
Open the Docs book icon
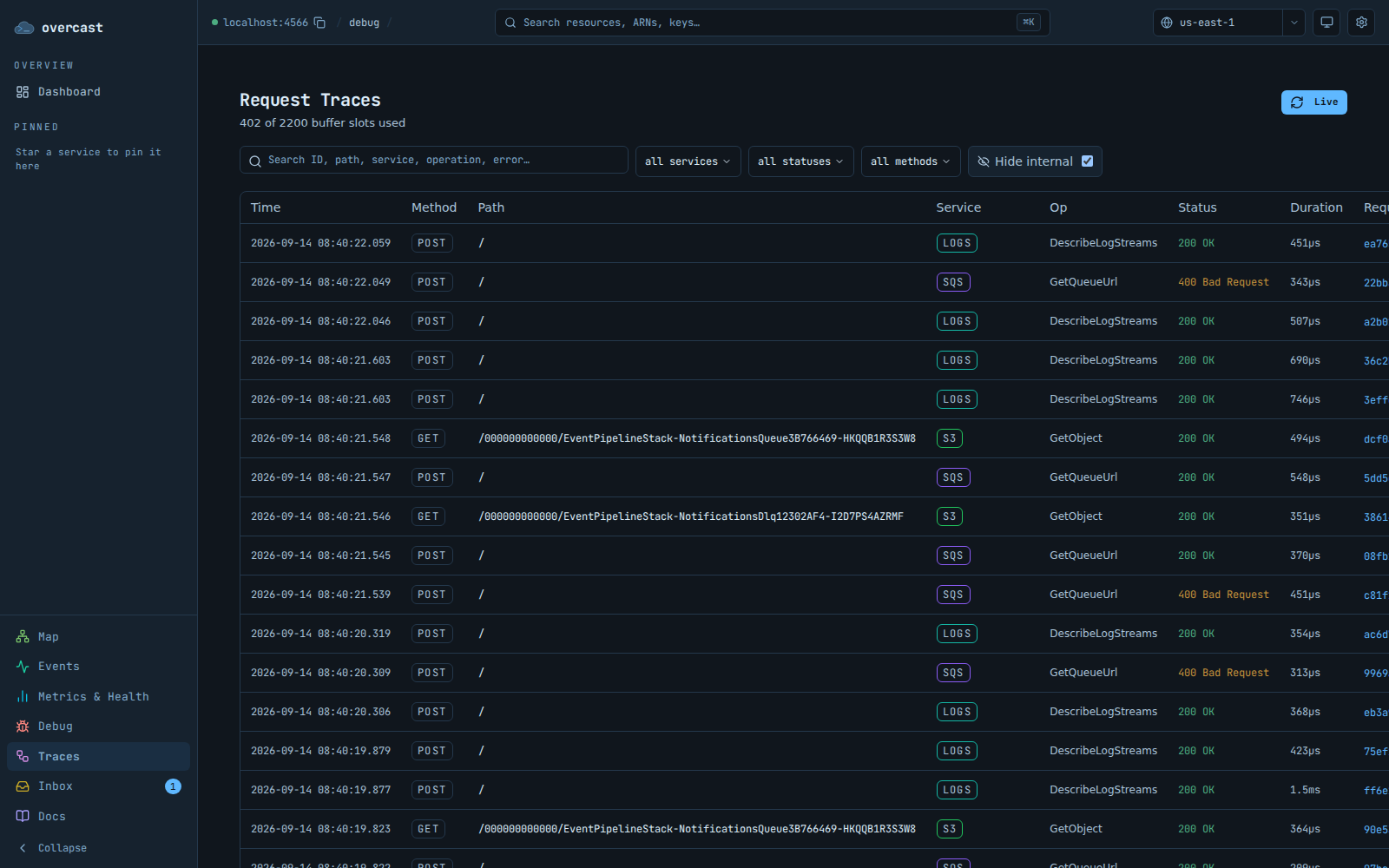[x=23, y=817]
